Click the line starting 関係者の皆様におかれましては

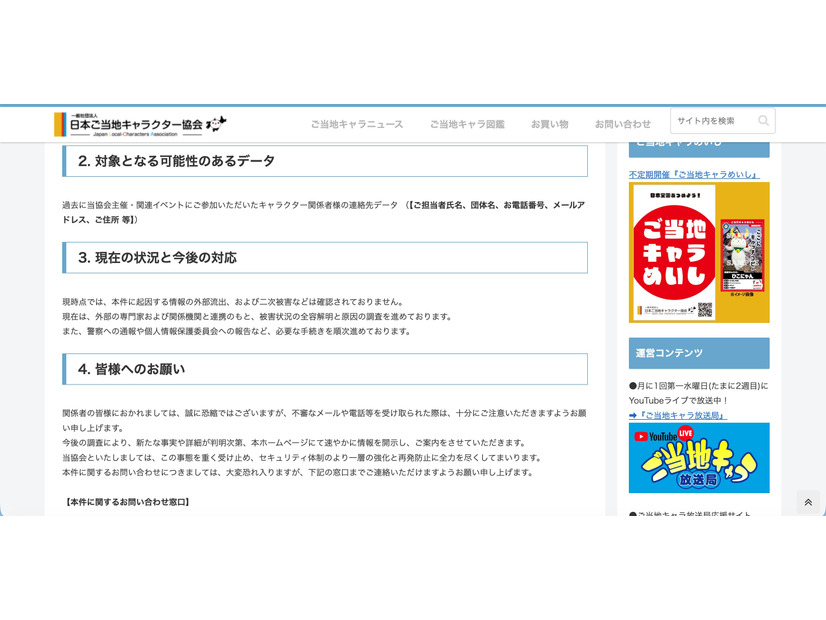tap(324, 420)
